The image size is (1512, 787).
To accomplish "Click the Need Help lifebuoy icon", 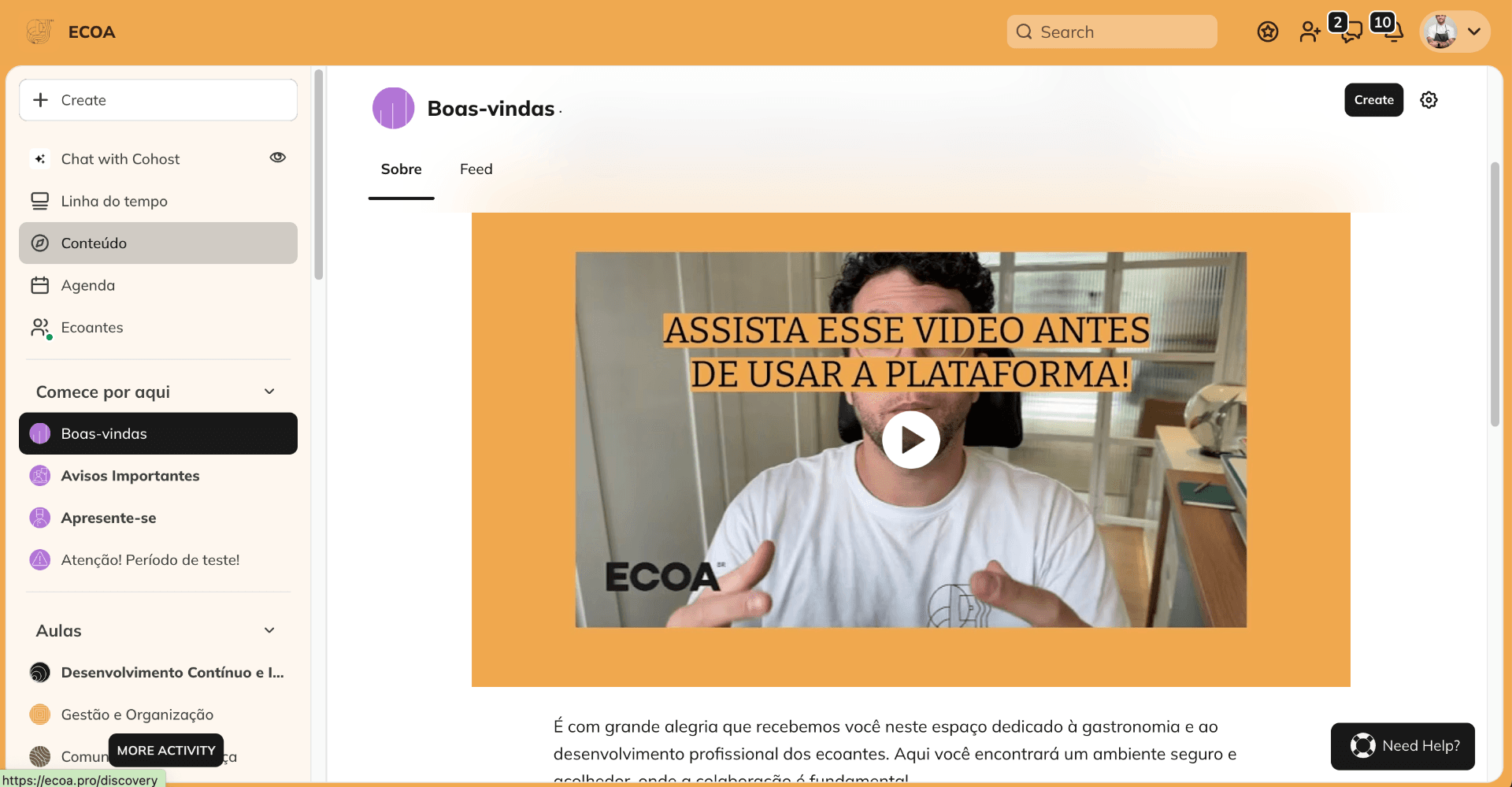I will pos(1363,746).
